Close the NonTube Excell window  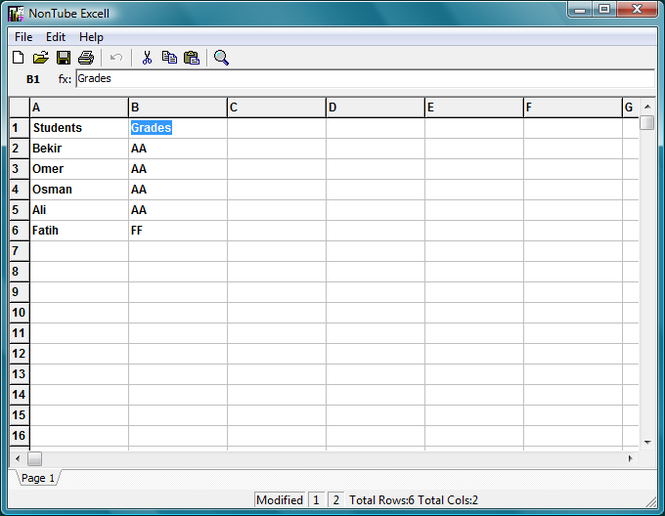(637, 9)
